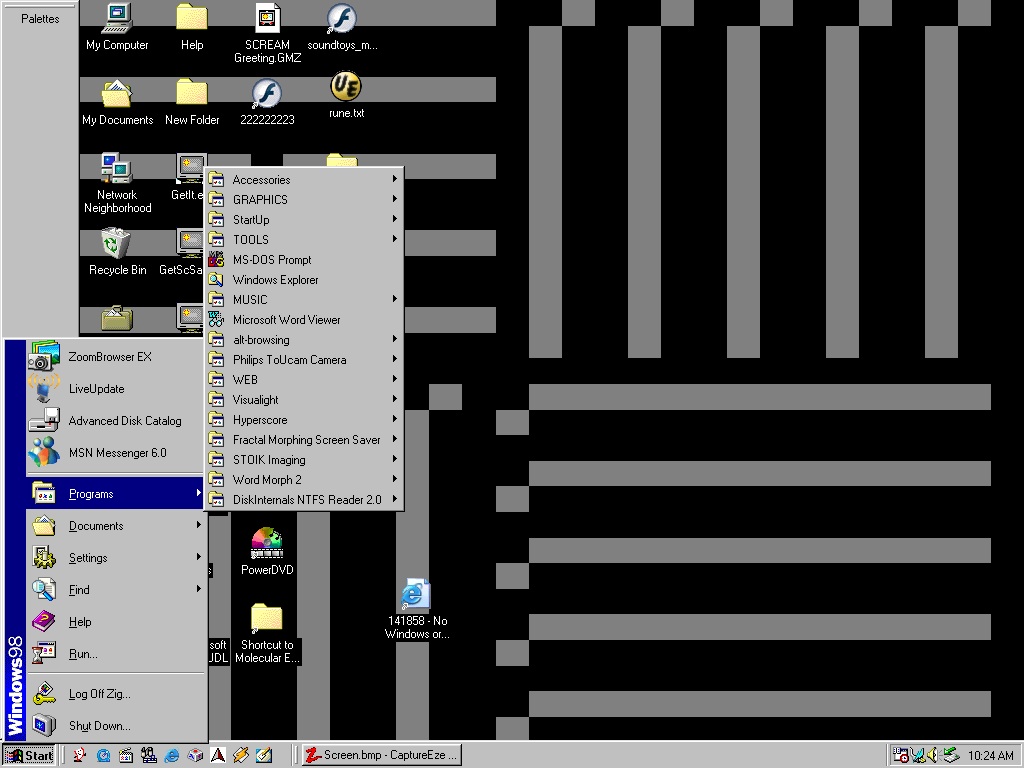Click the Task Scheduler tray icon
Screen dimensions: 1024x768
click(x=901, y=755)
